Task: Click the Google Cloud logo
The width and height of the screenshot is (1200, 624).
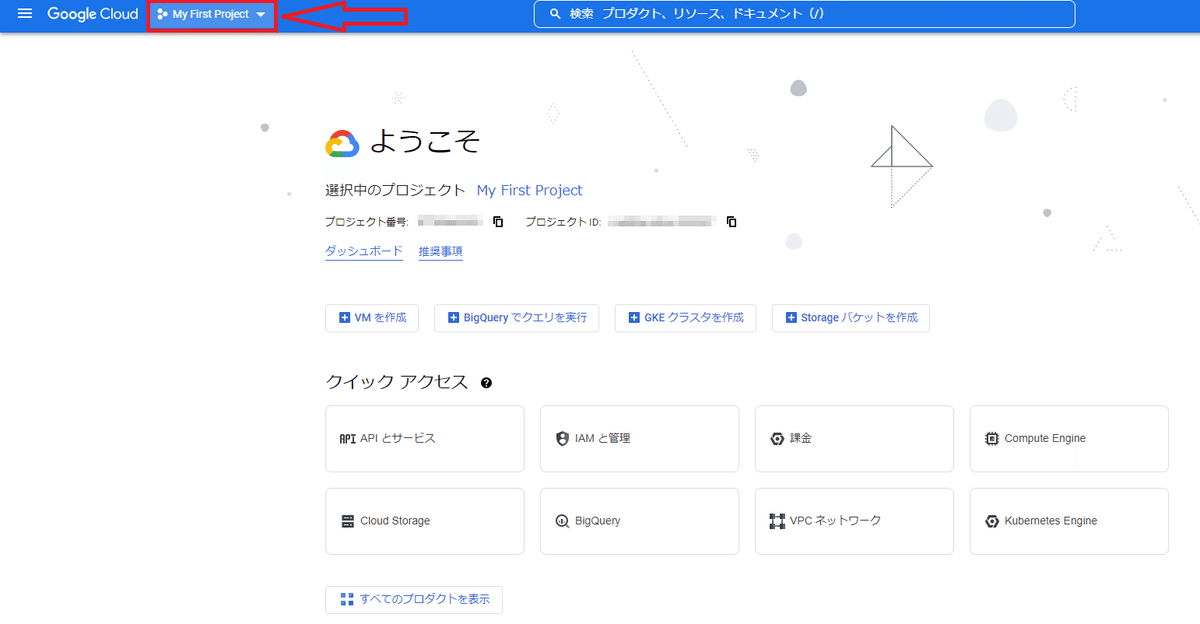Action: (x=92, y=14)
